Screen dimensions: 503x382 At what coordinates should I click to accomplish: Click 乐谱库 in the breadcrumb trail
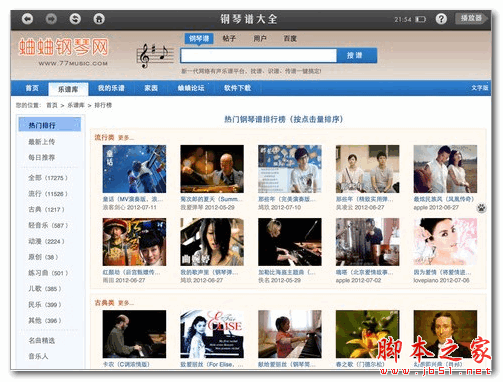[76, 105]
